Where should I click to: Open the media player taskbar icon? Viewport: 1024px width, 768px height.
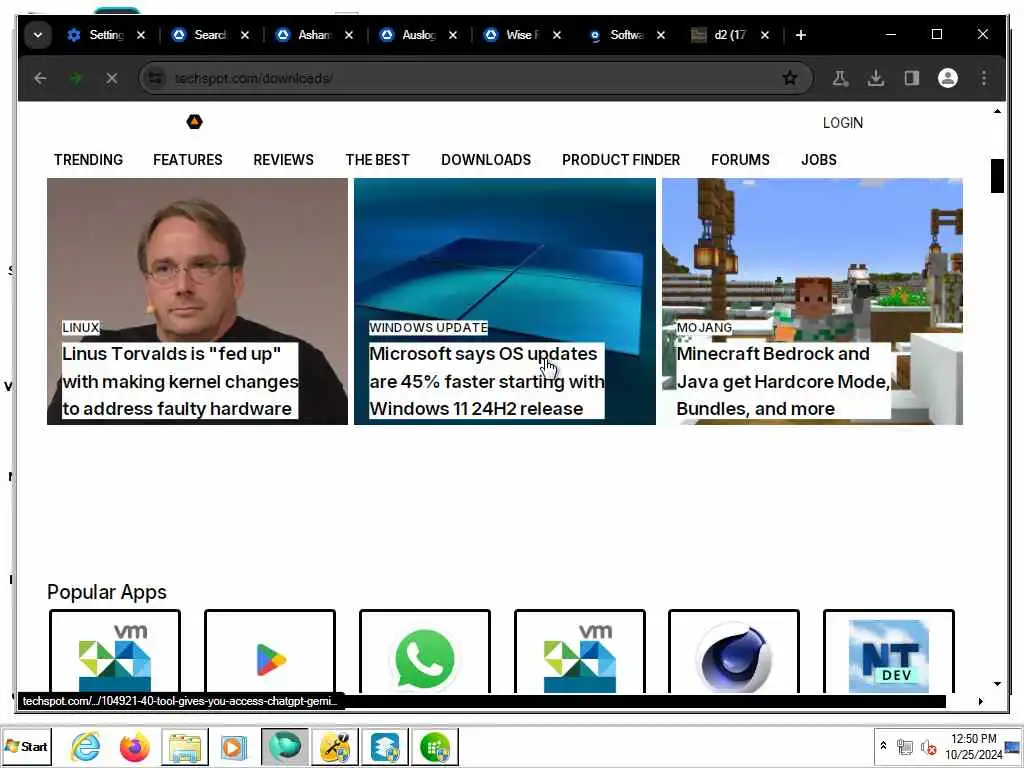tap(234, 746)
